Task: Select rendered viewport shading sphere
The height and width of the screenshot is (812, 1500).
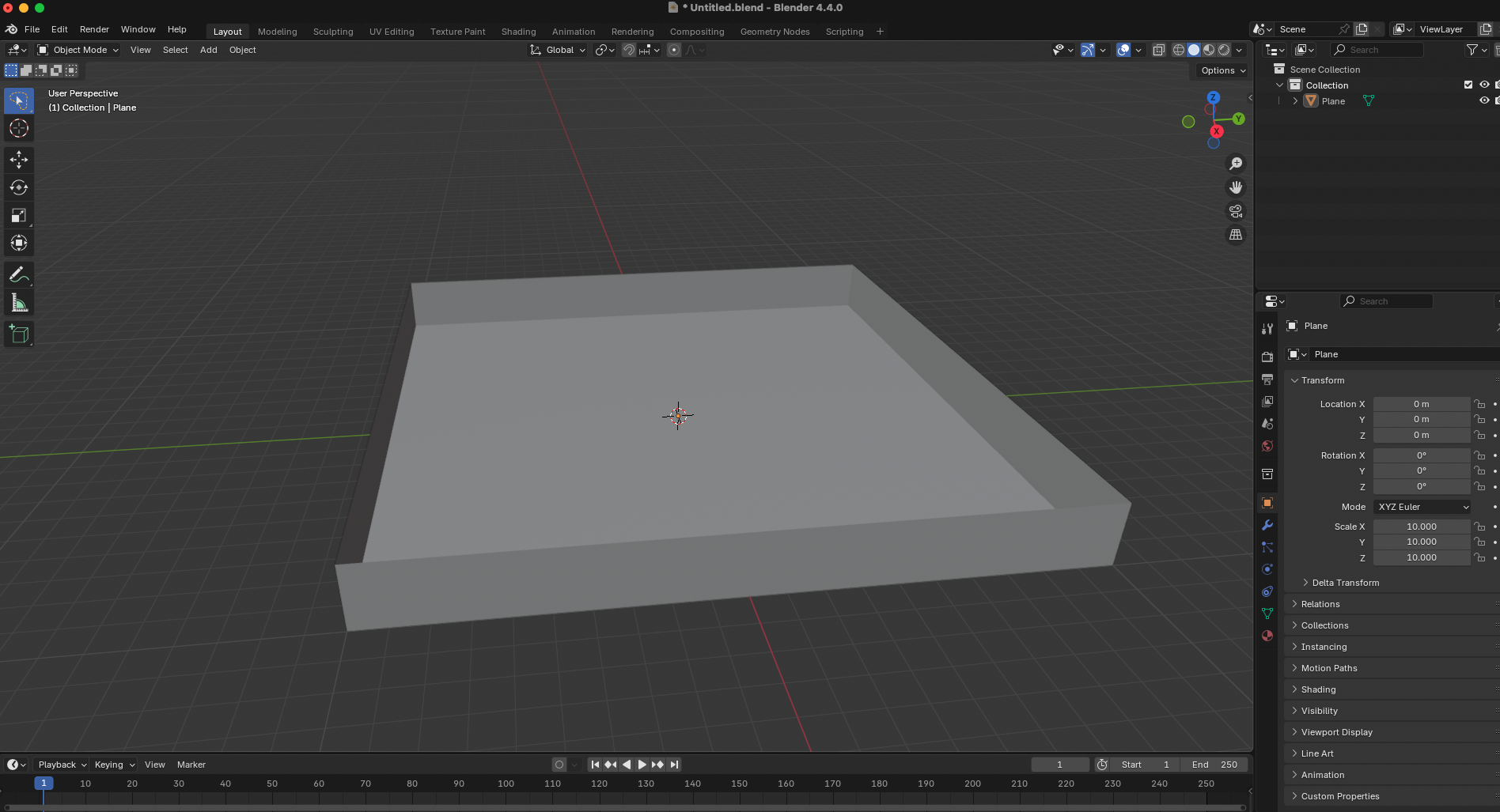Action: [x=1224, y=50]
